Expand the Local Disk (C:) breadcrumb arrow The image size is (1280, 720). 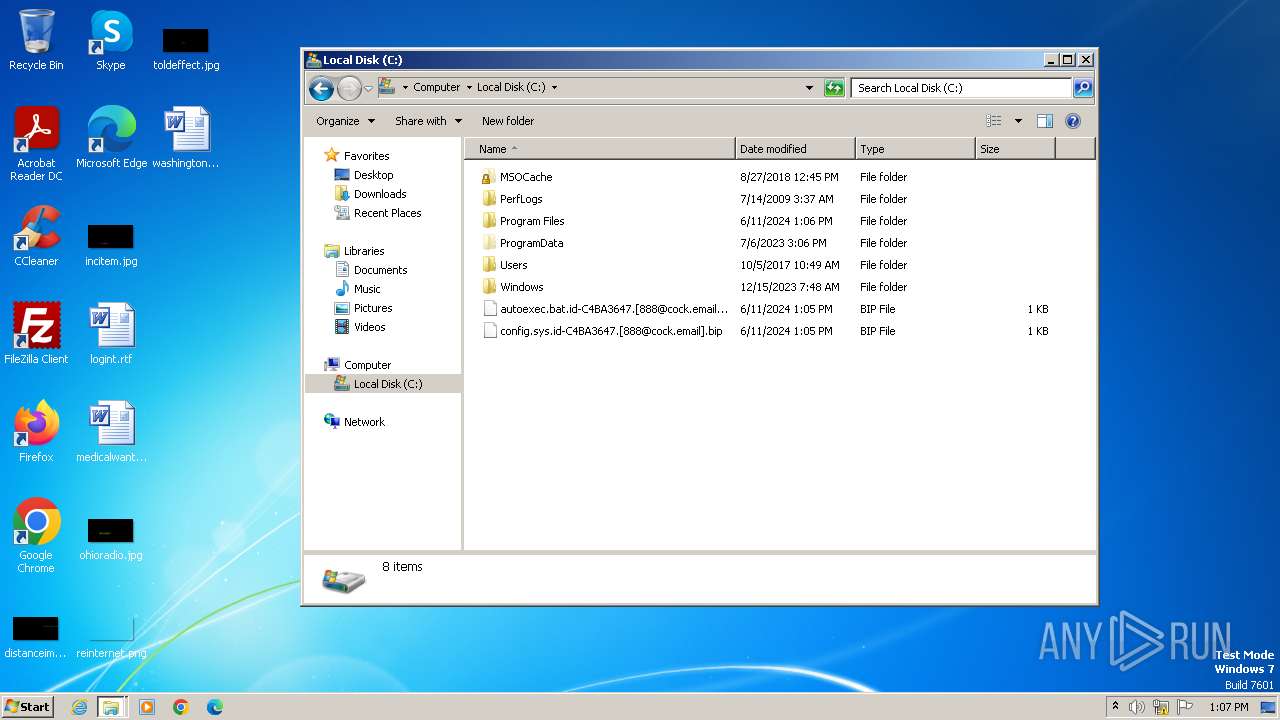pyautogui.click(x=554, y=88)
